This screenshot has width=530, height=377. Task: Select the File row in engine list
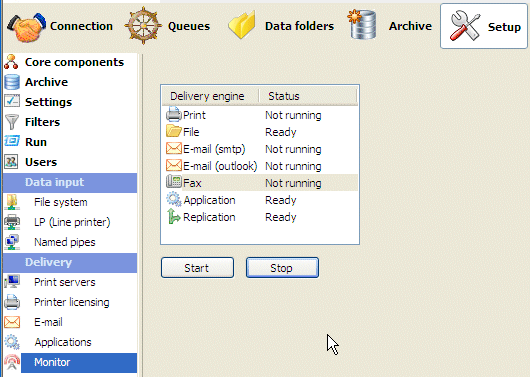[x=260, y=132]
